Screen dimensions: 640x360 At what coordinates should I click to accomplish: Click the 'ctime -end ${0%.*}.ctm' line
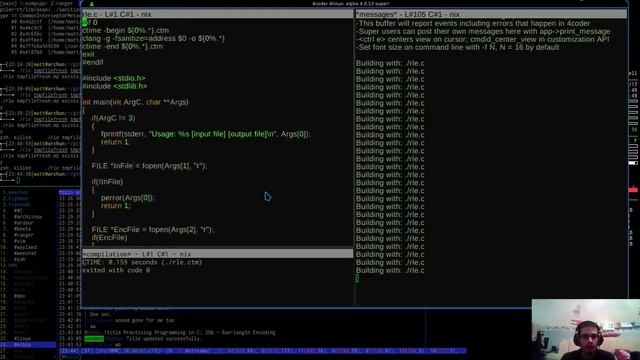[122, 46]
